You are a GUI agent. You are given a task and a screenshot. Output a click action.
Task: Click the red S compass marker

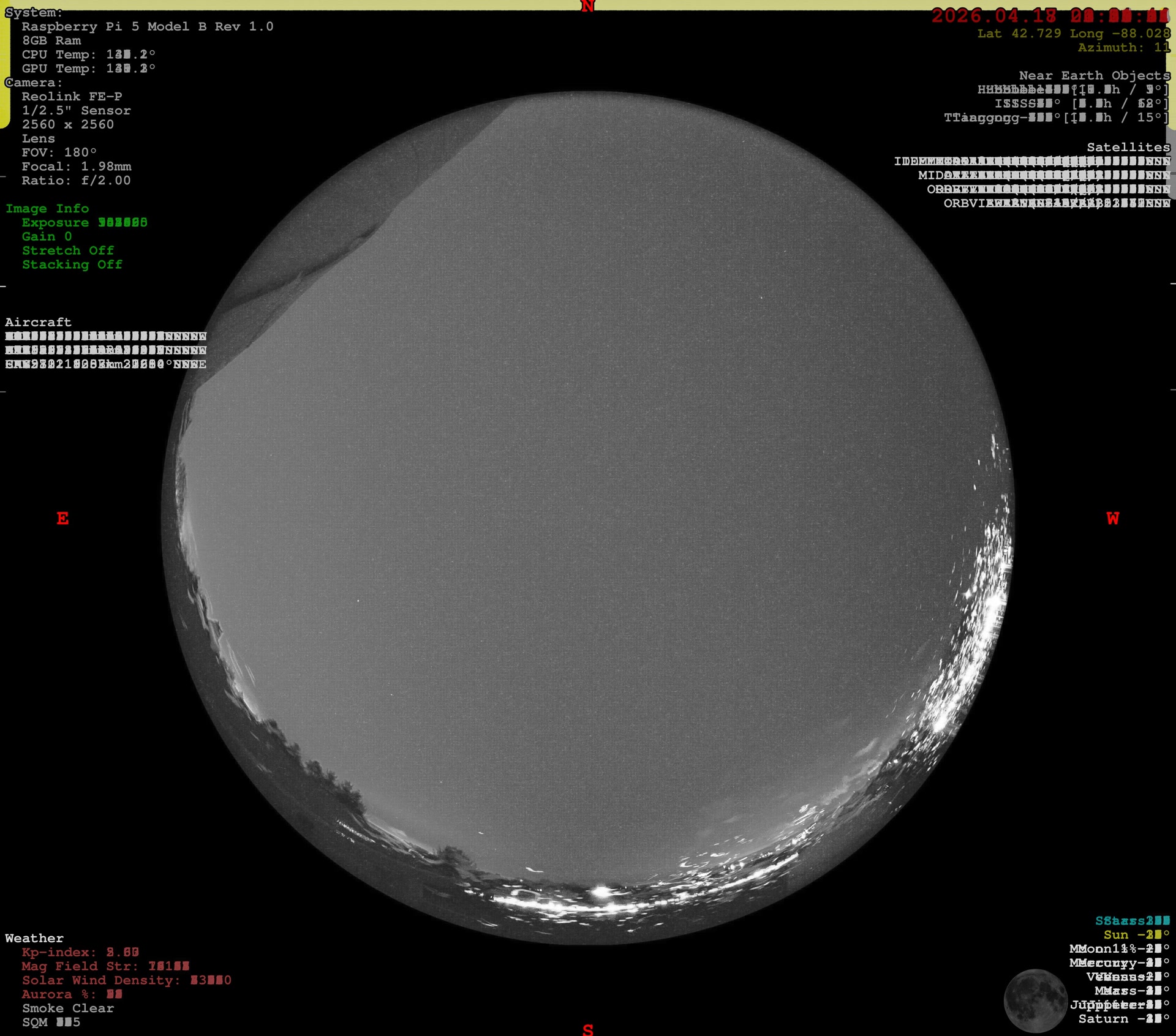pos(587,1029)
